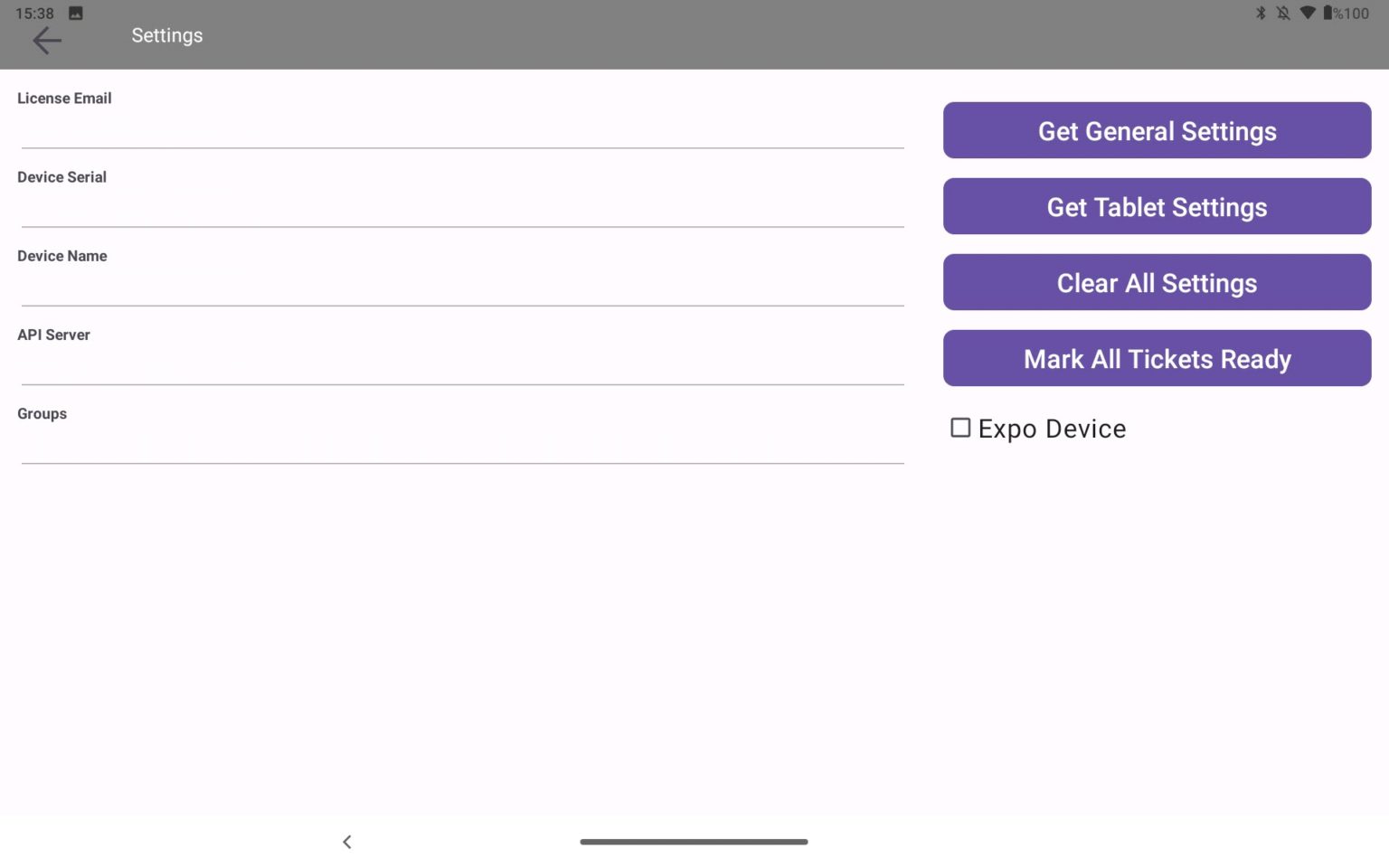Tap the muted notifications icon in status bar
Viewport: 1389px width, 868px height.
pos(1283,14)
